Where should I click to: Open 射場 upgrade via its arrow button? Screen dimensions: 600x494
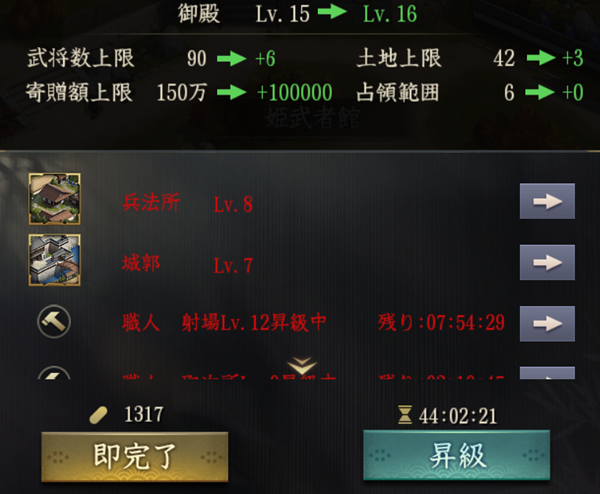pyautogui.click(x=547, y=324)
